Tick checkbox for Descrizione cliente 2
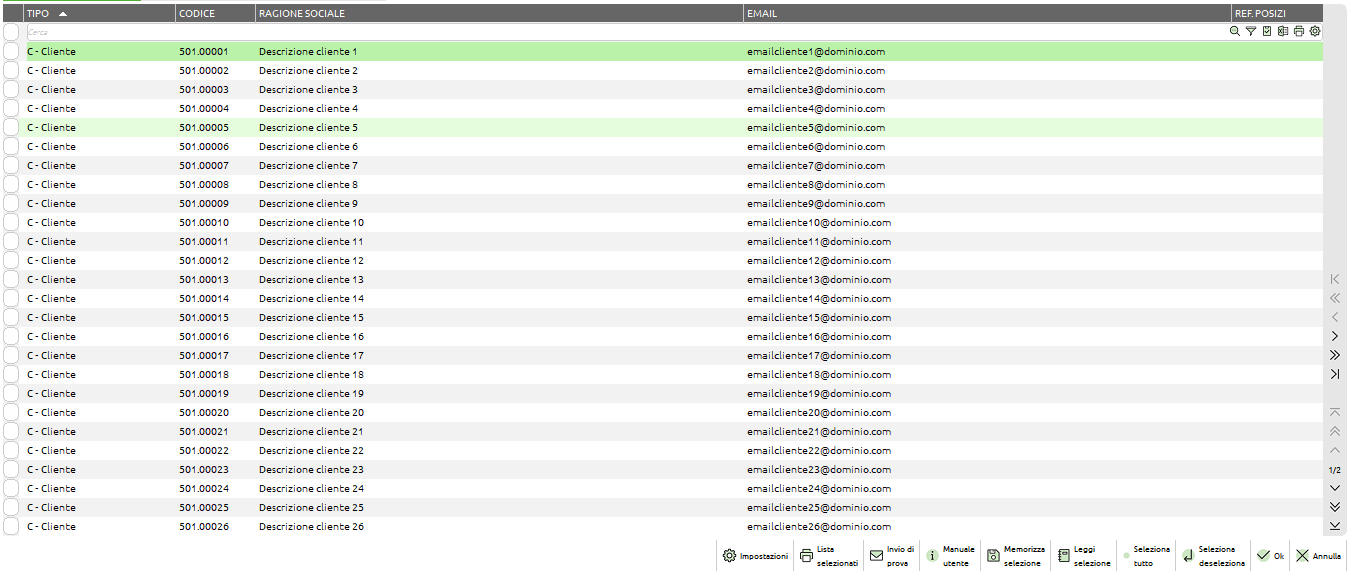The image size is (1349, 578). click(11, 71)
